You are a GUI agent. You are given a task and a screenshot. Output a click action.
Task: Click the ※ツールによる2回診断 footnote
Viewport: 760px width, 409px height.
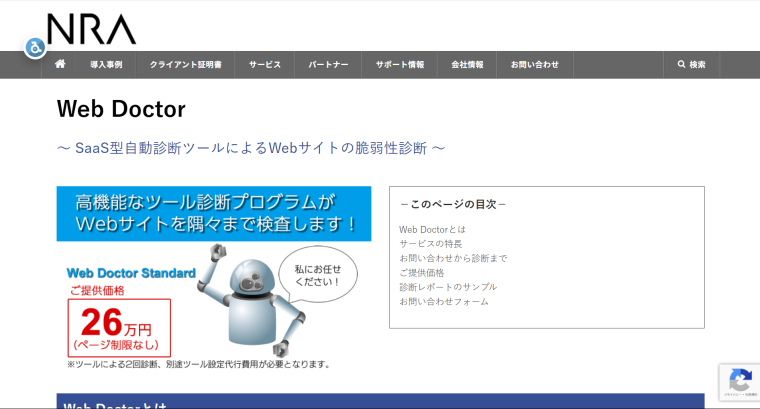pos(199,364)
